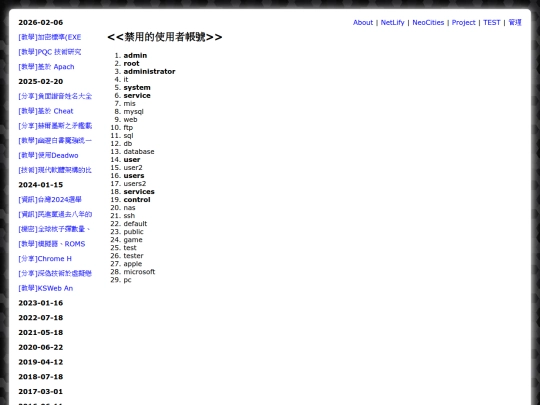Open the [教學]加密標準(EXE article

tap(50, 37)
